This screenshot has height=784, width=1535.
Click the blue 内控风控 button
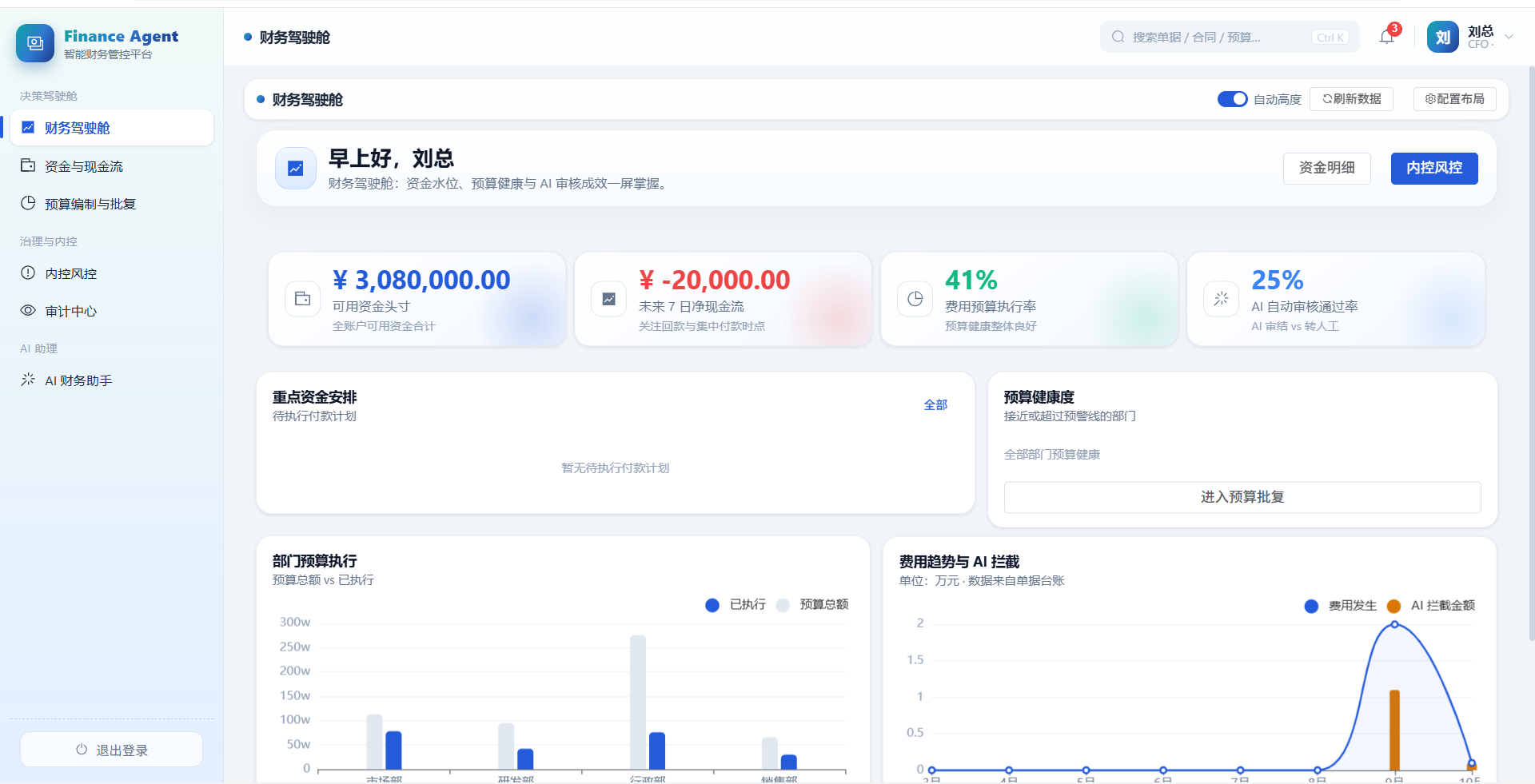(x=1434, y=169)
